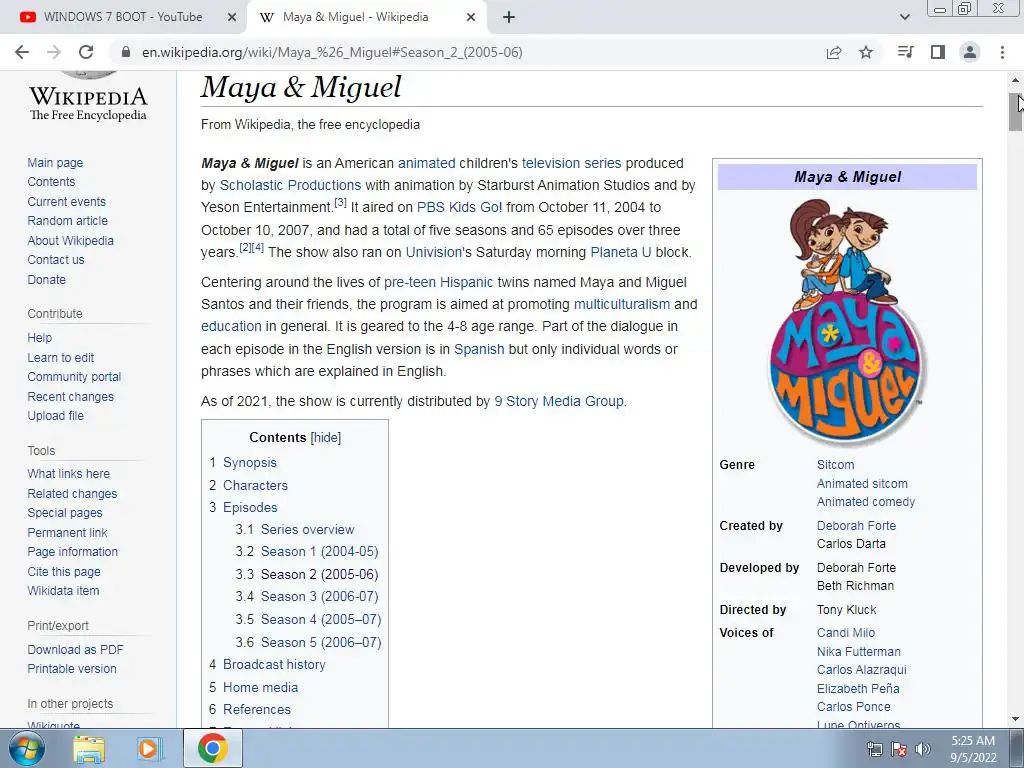This screenshot has width=1024, height=768.
Task: Open the Chrome profile avatar
Action: [970, 52]
